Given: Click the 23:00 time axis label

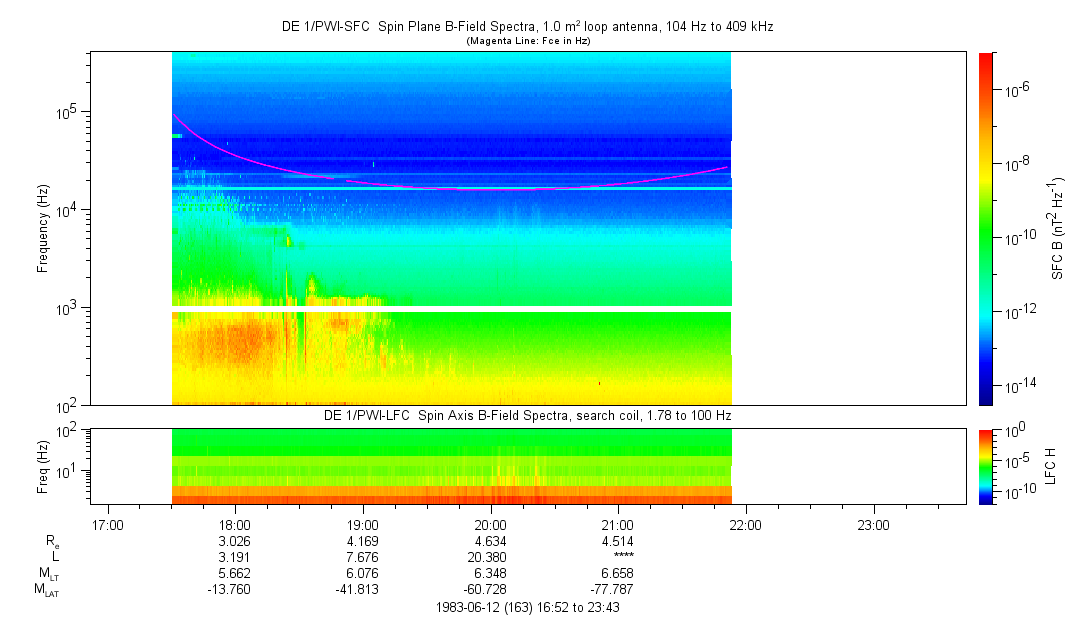Looking at the screenshot, I should 873,524.
